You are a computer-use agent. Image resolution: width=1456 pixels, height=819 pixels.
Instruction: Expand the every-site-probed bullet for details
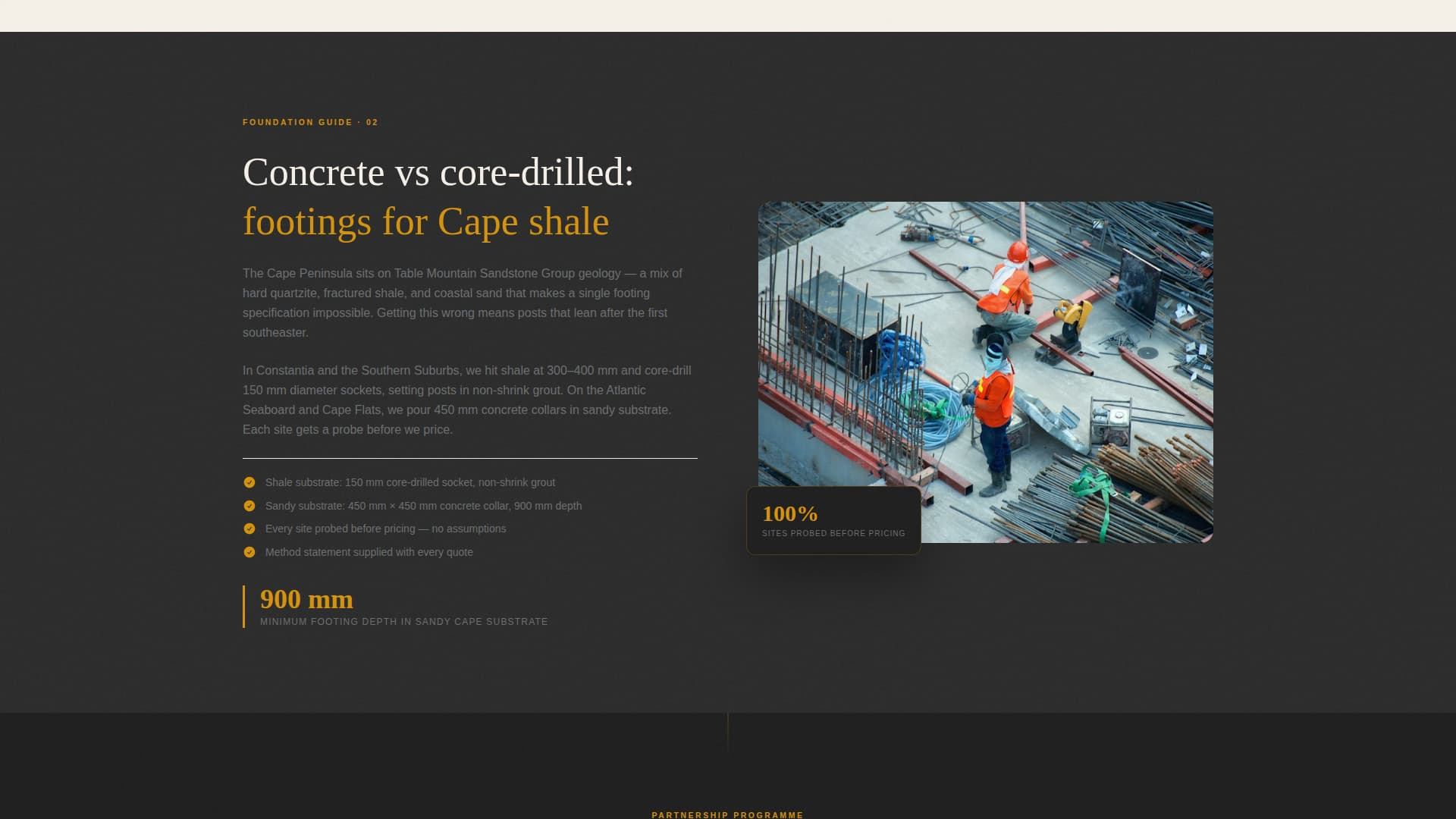pyautogui.click(x=385, y=529)
